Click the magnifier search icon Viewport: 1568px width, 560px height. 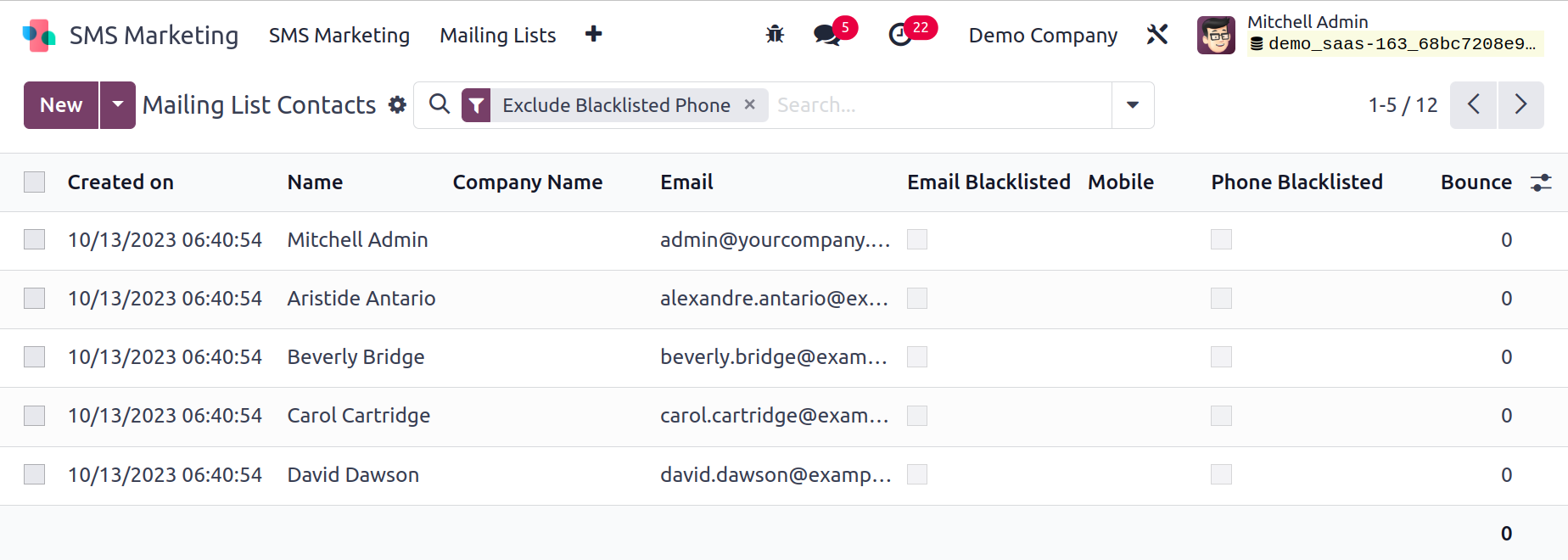point(440,104)
